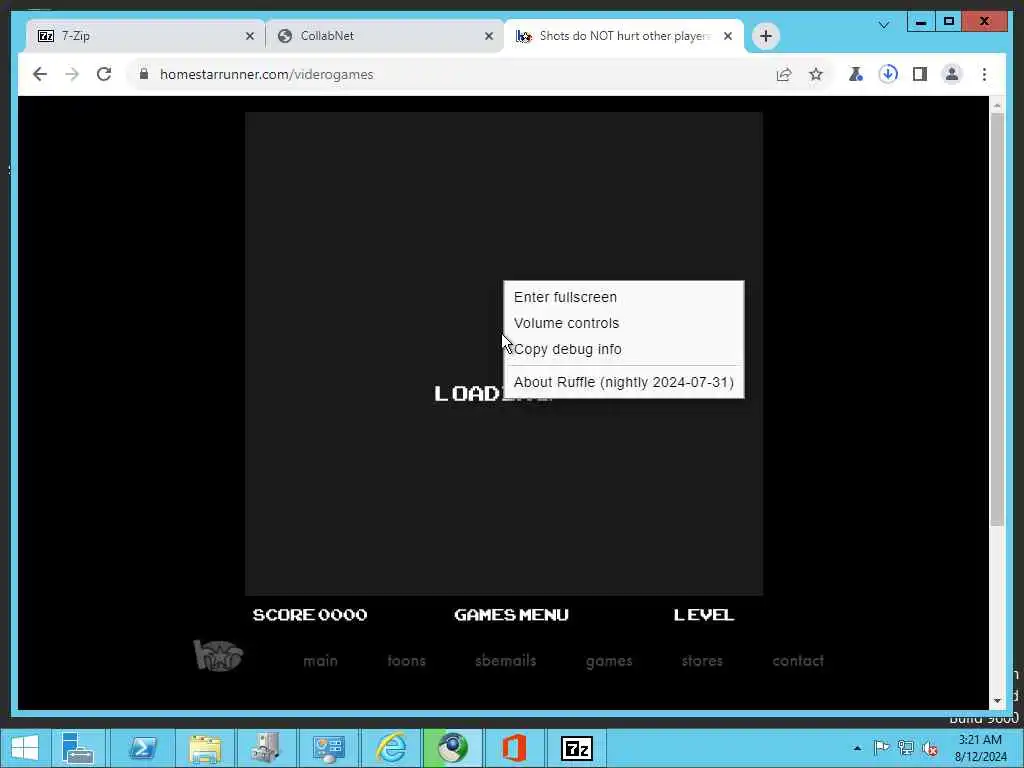Image resolution: width=1024 pixels, height=768 pixels.
Task: Click the page vertical scrollbar thumb
Action: click(997, 319)
